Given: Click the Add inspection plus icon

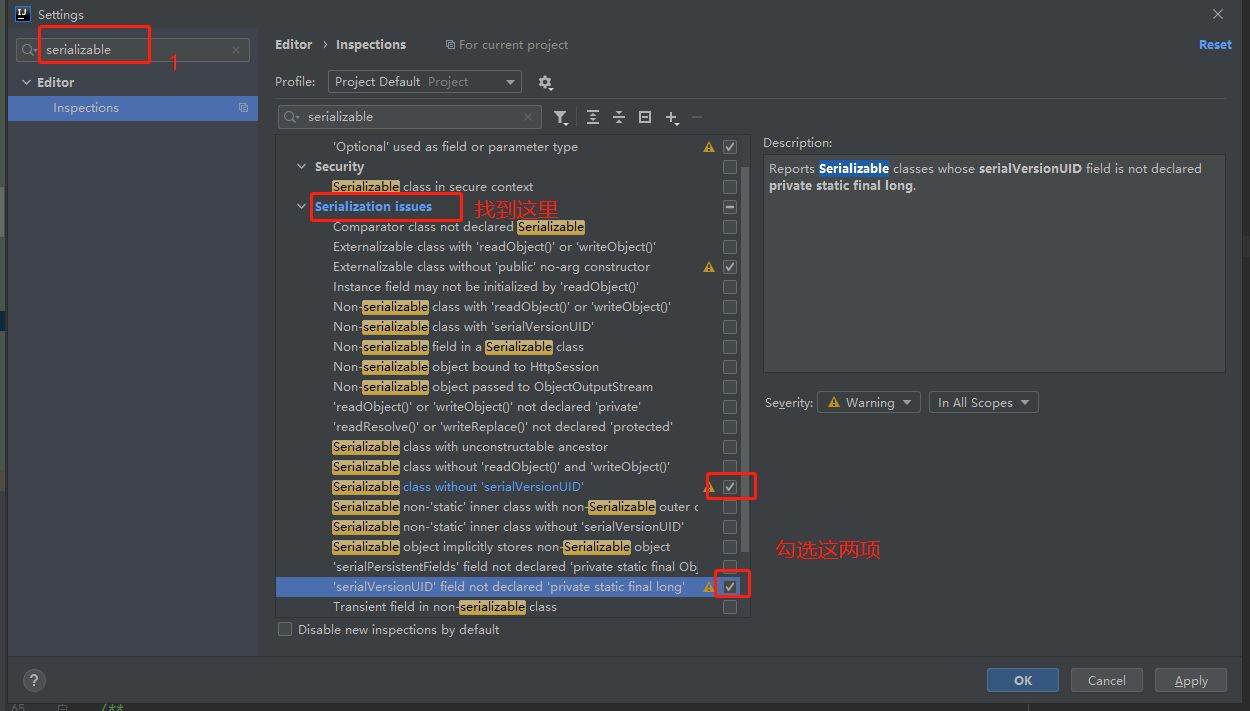Looking at the screenshot, I should coord(671,118).
